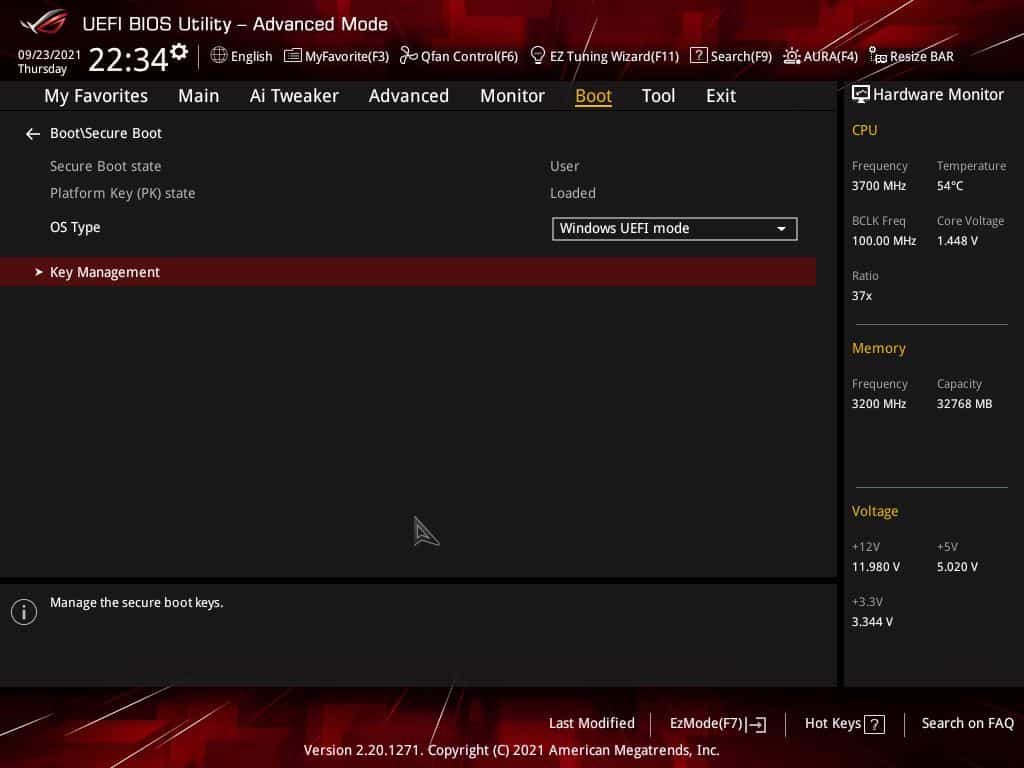Click the Platform Key (PK) state label
The image size is (1024, 768).
click(x=123, y=193)
